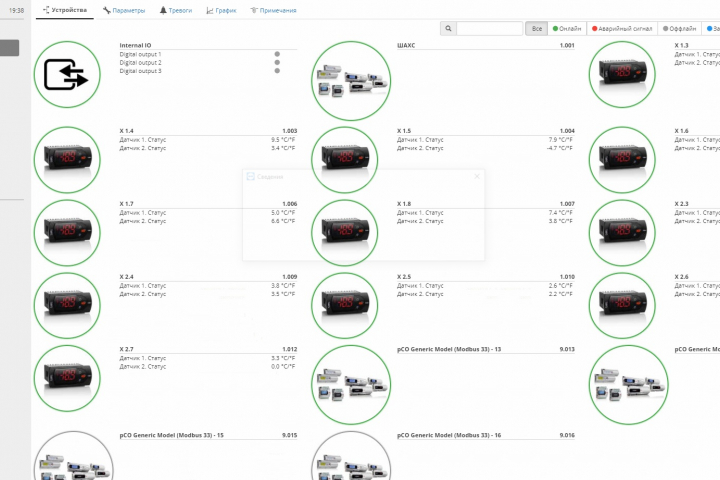Switch to the Устройства tab

tap(65, 10)
